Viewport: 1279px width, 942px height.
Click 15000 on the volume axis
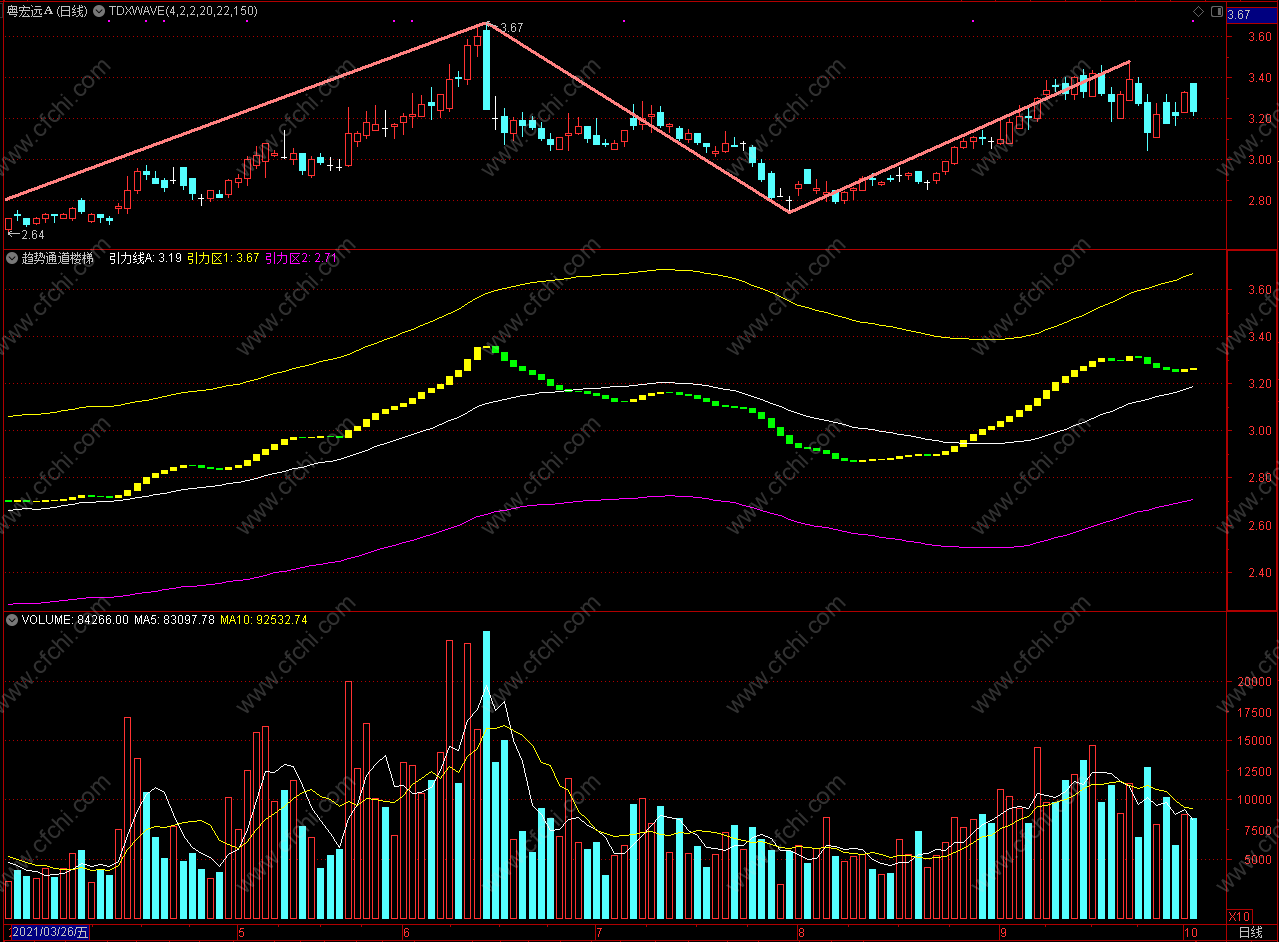(x=1254, y=741)
